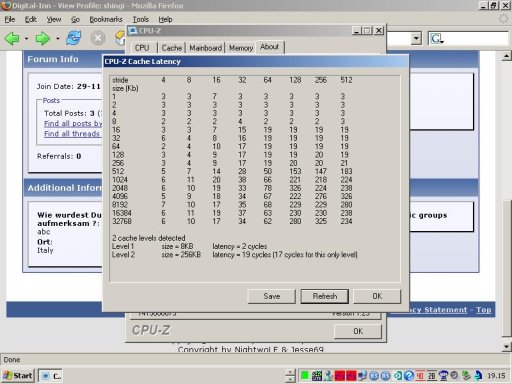Open 'Find all threads' link
The height and width of the screenshot is (384, 512).
point(72,134)
